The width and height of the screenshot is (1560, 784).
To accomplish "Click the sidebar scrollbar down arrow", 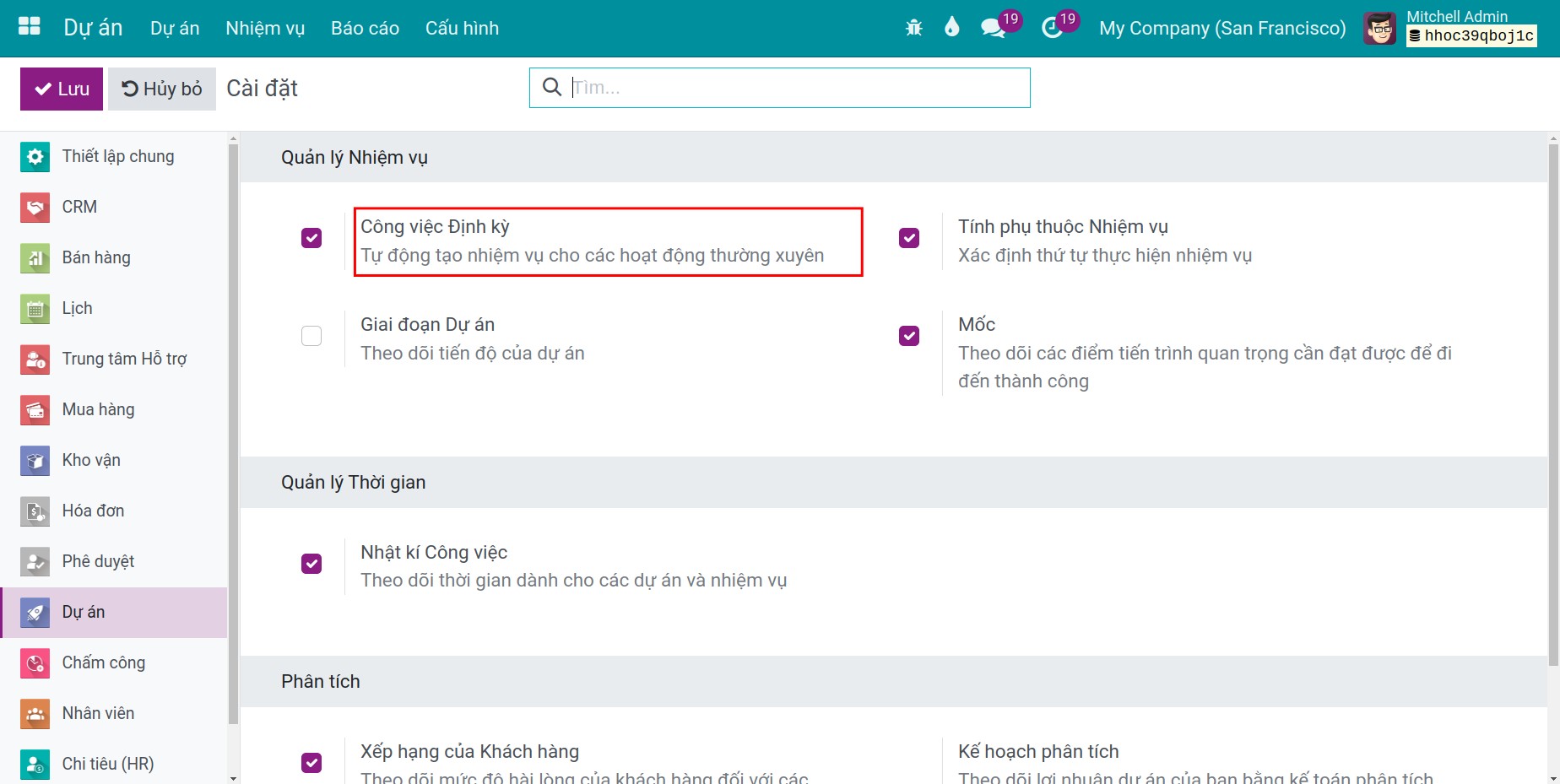I will pos(234,777).
